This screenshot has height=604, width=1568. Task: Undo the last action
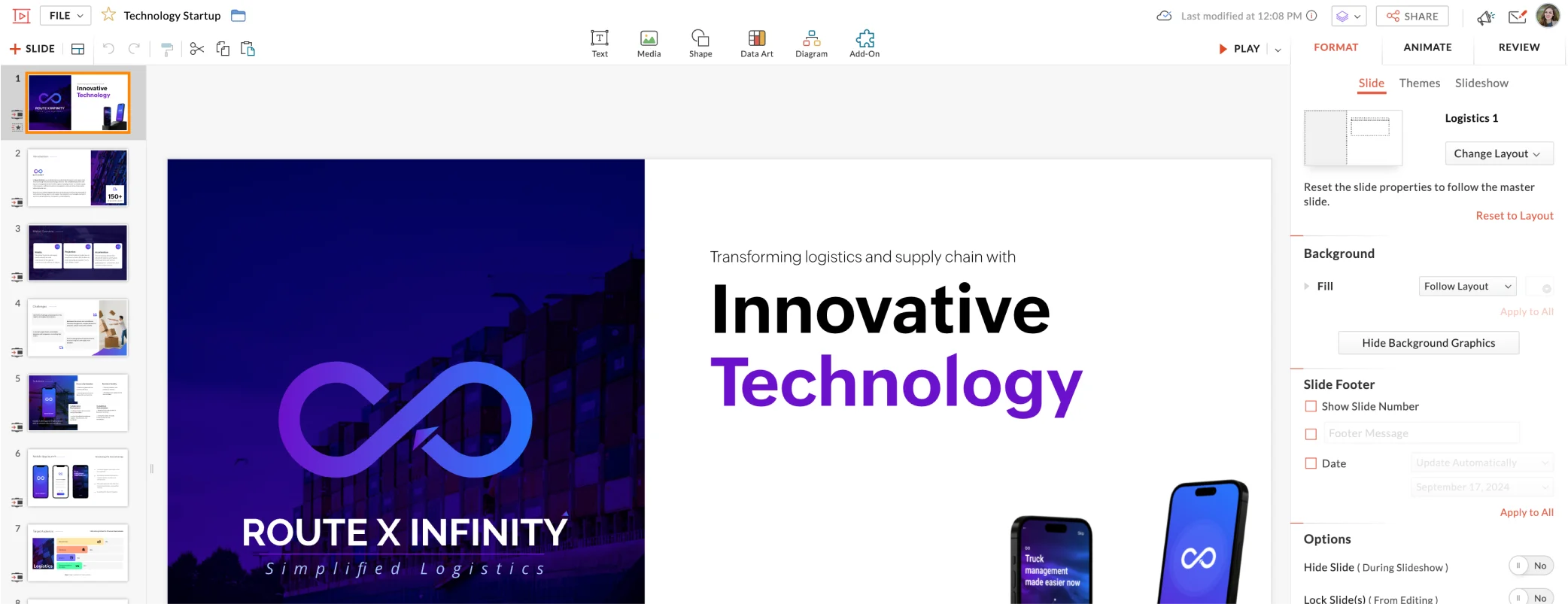coord(108,49)
